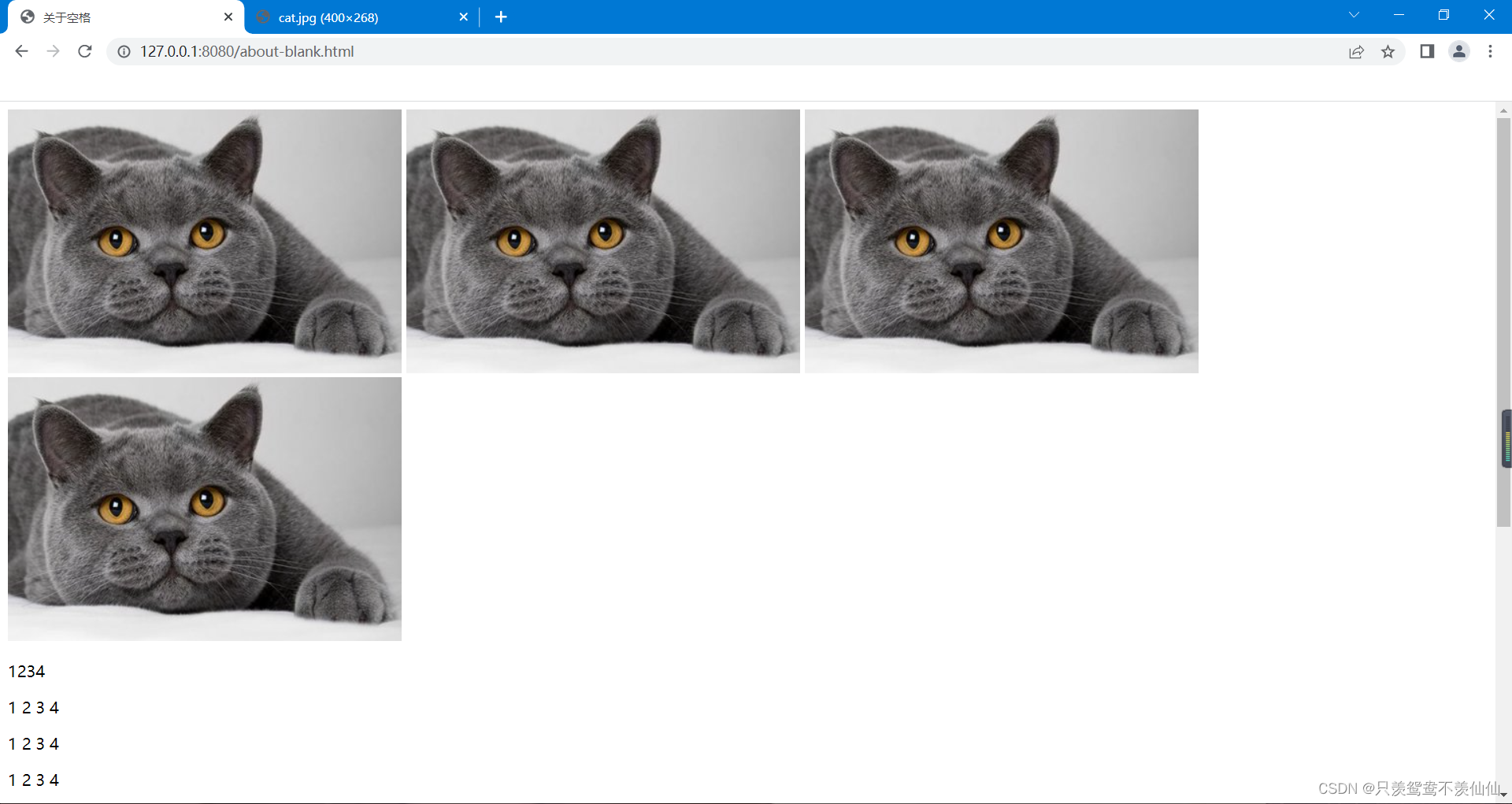Open a new tab with plus button
Viewport: 1512px width, 804px height.
point(501,17)
